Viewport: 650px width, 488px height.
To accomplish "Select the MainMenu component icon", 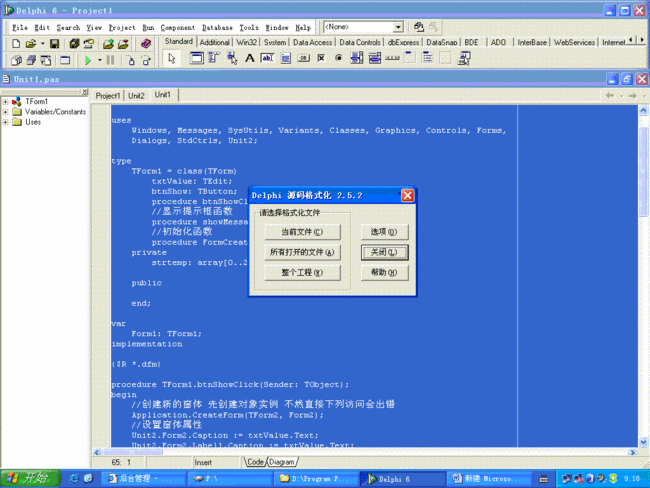I will [214, 58].
